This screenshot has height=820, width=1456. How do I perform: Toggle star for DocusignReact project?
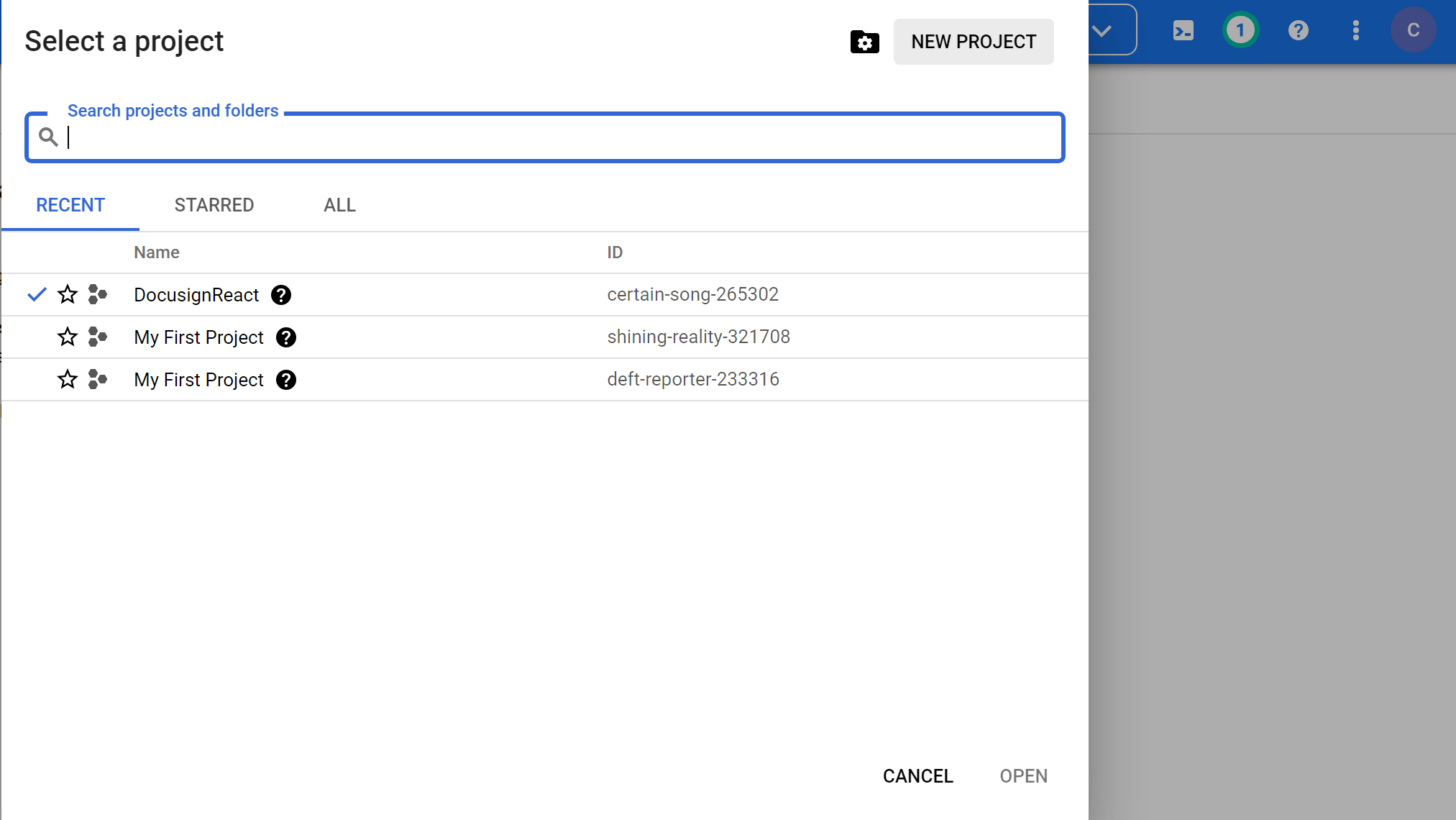coord(68,294)
